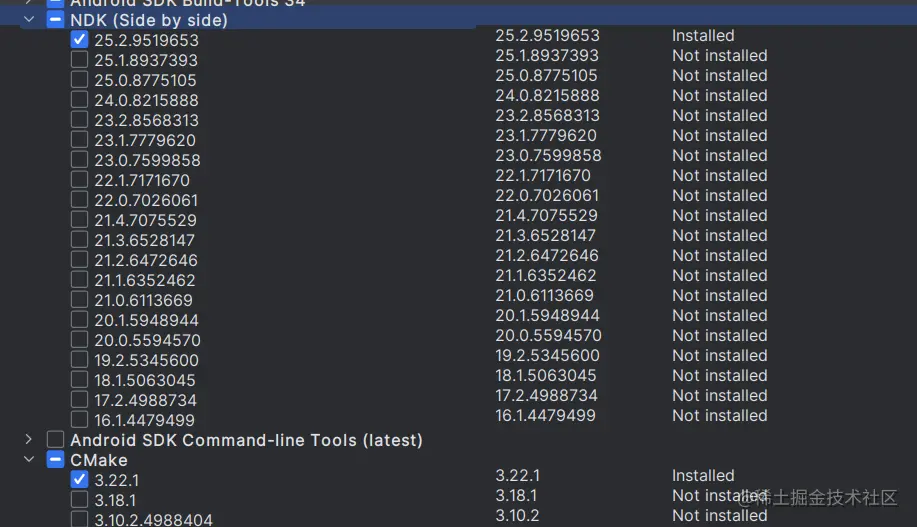The width and height of the screenshot is (917, 527).
Task: Expand Android SDK Command-line Tools (latest)
Action: pos(29,439)
